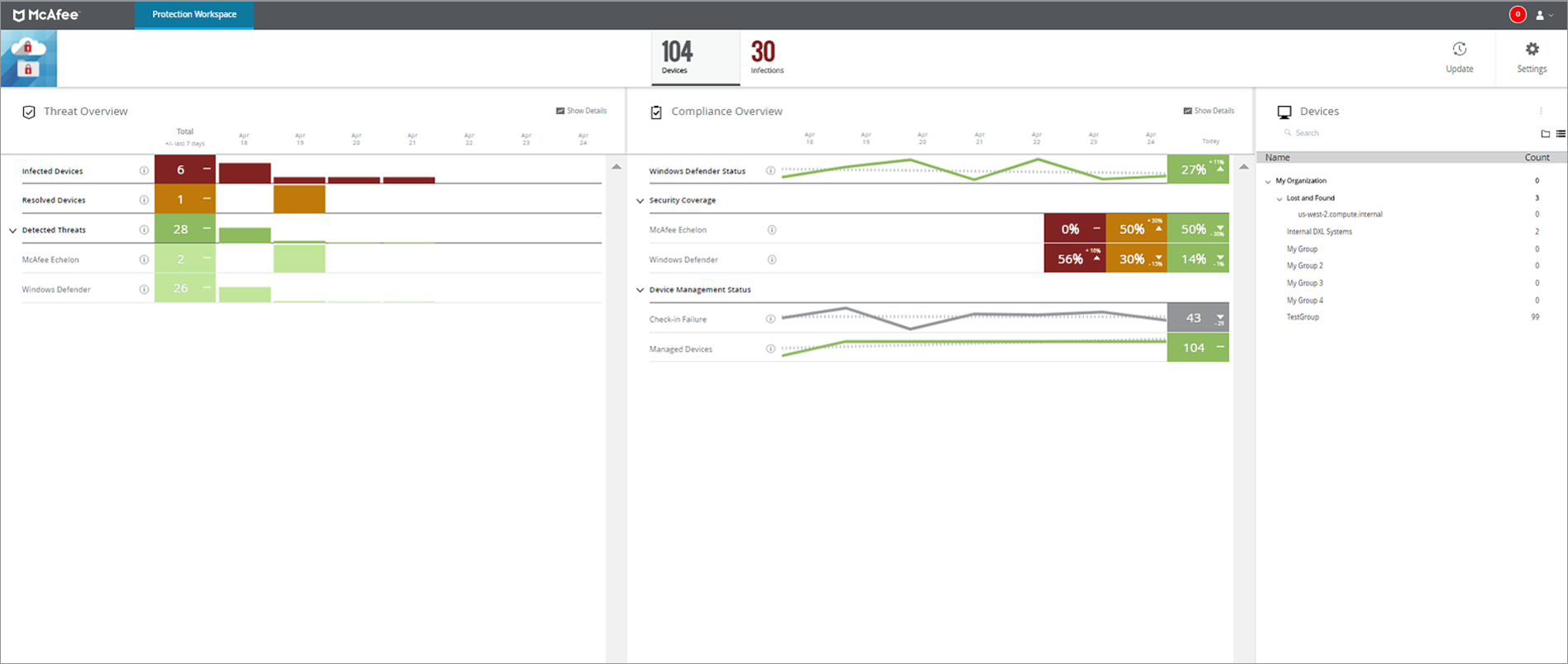Select My Group 4 in device tree

point(1305,301)
